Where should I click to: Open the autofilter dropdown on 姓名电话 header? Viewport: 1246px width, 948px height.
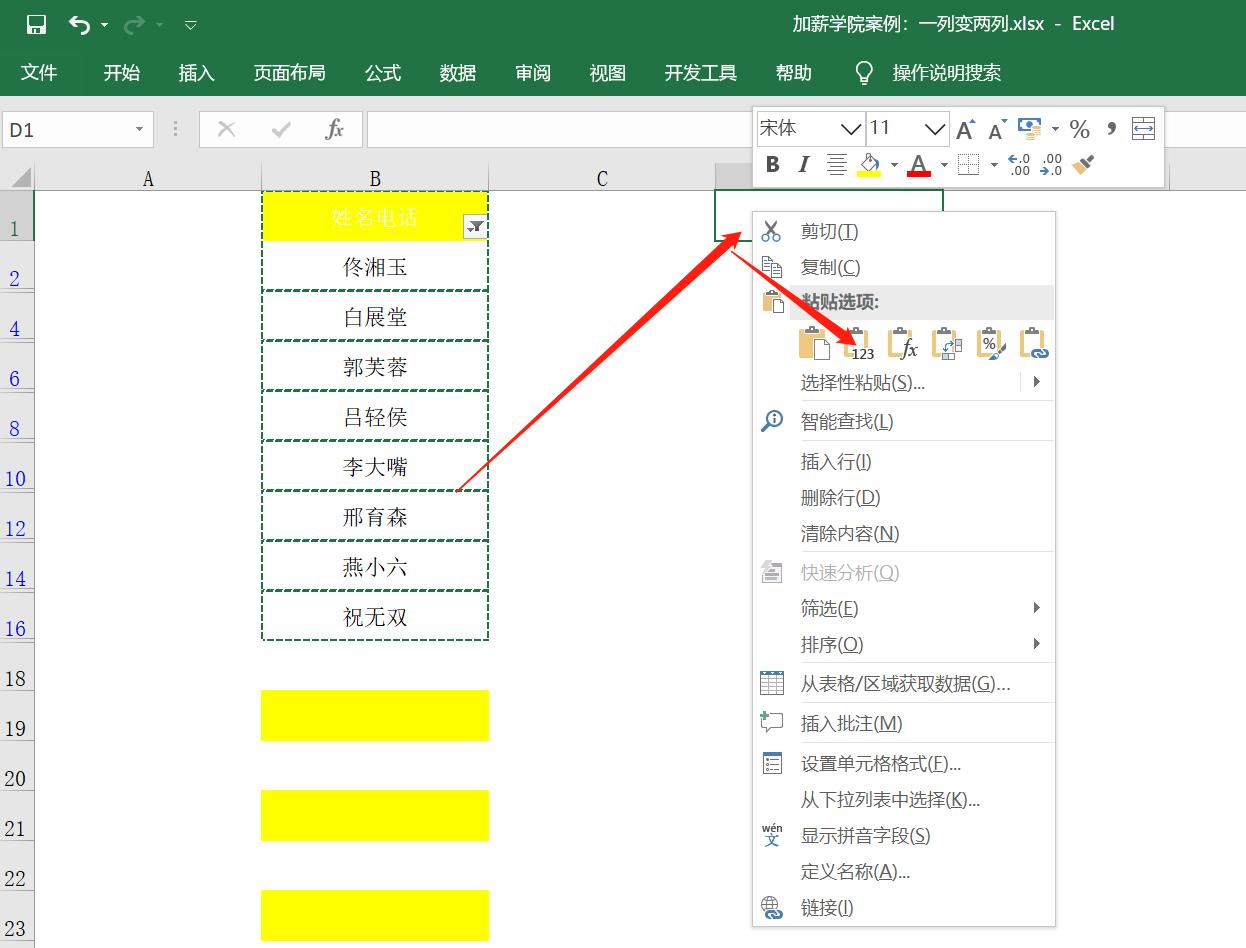(476, 227)
